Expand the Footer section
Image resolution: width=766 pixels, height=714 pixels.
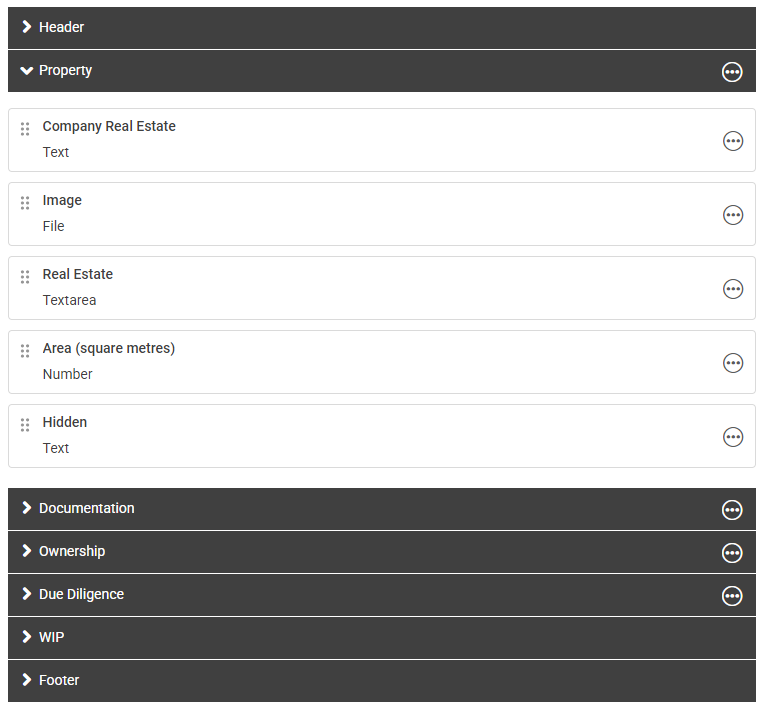point(27,680)
